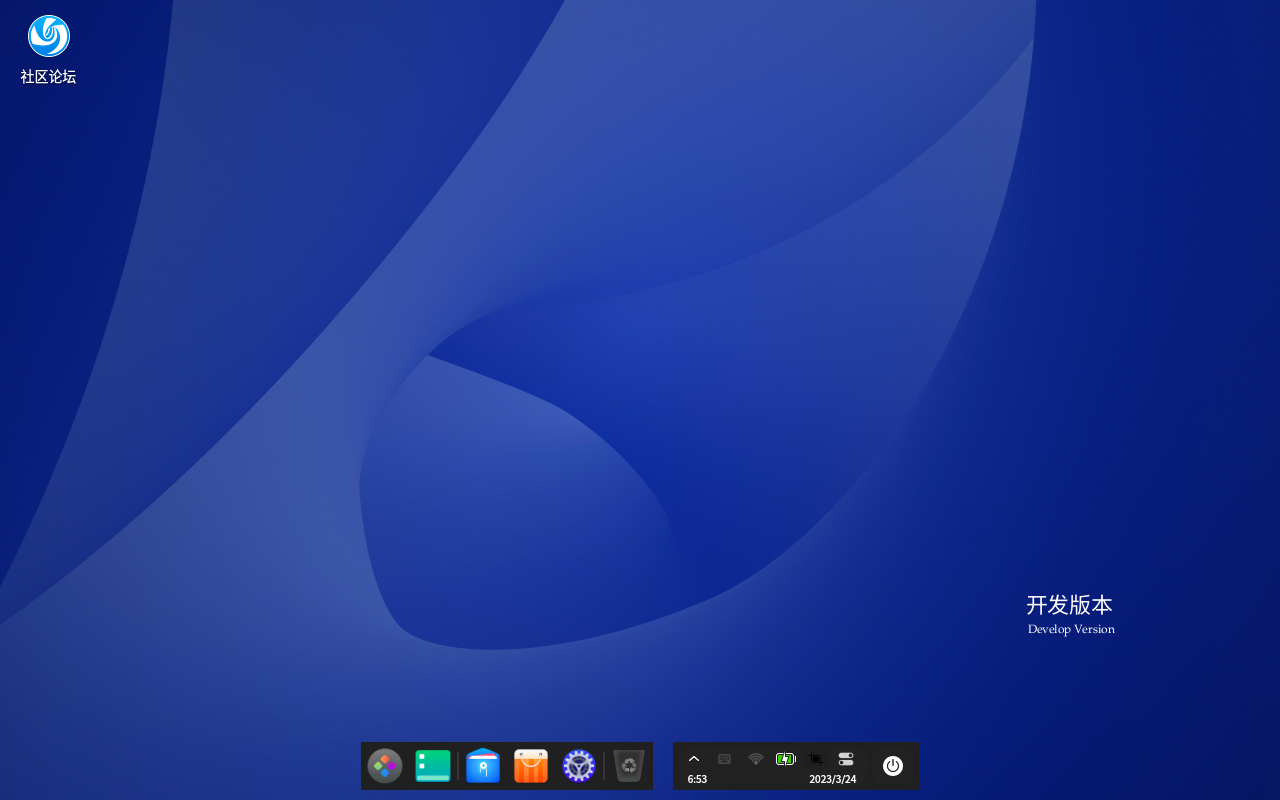Open the network list via the Wi-Fi icon
This screenshot has height=800, width=1280.
click(x=755, y=758)
